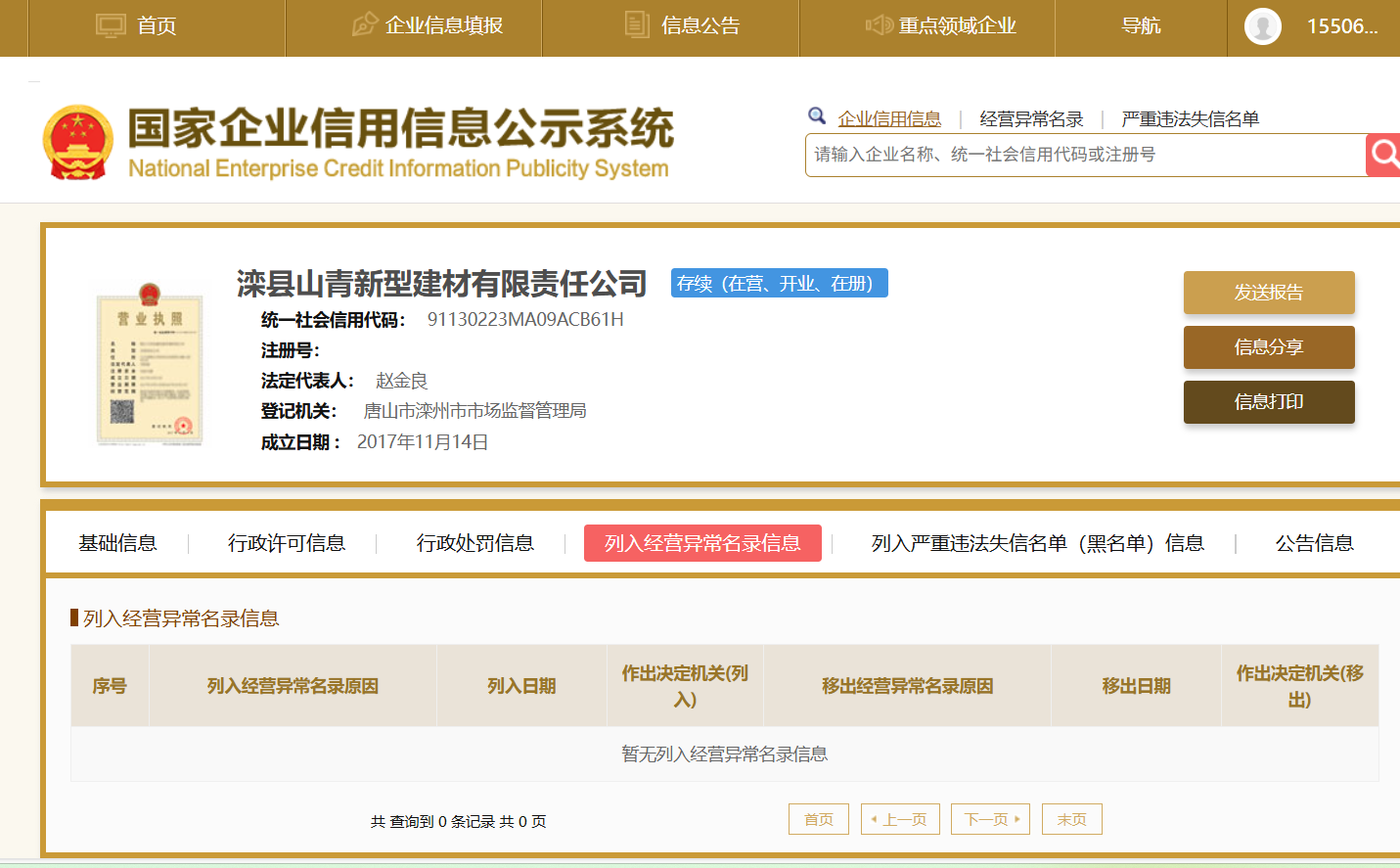Viewport: 1400px width, 868px height.
Task: Select the 列入严重违法失信名单 tab
Action: click(x=1037, y=543)
